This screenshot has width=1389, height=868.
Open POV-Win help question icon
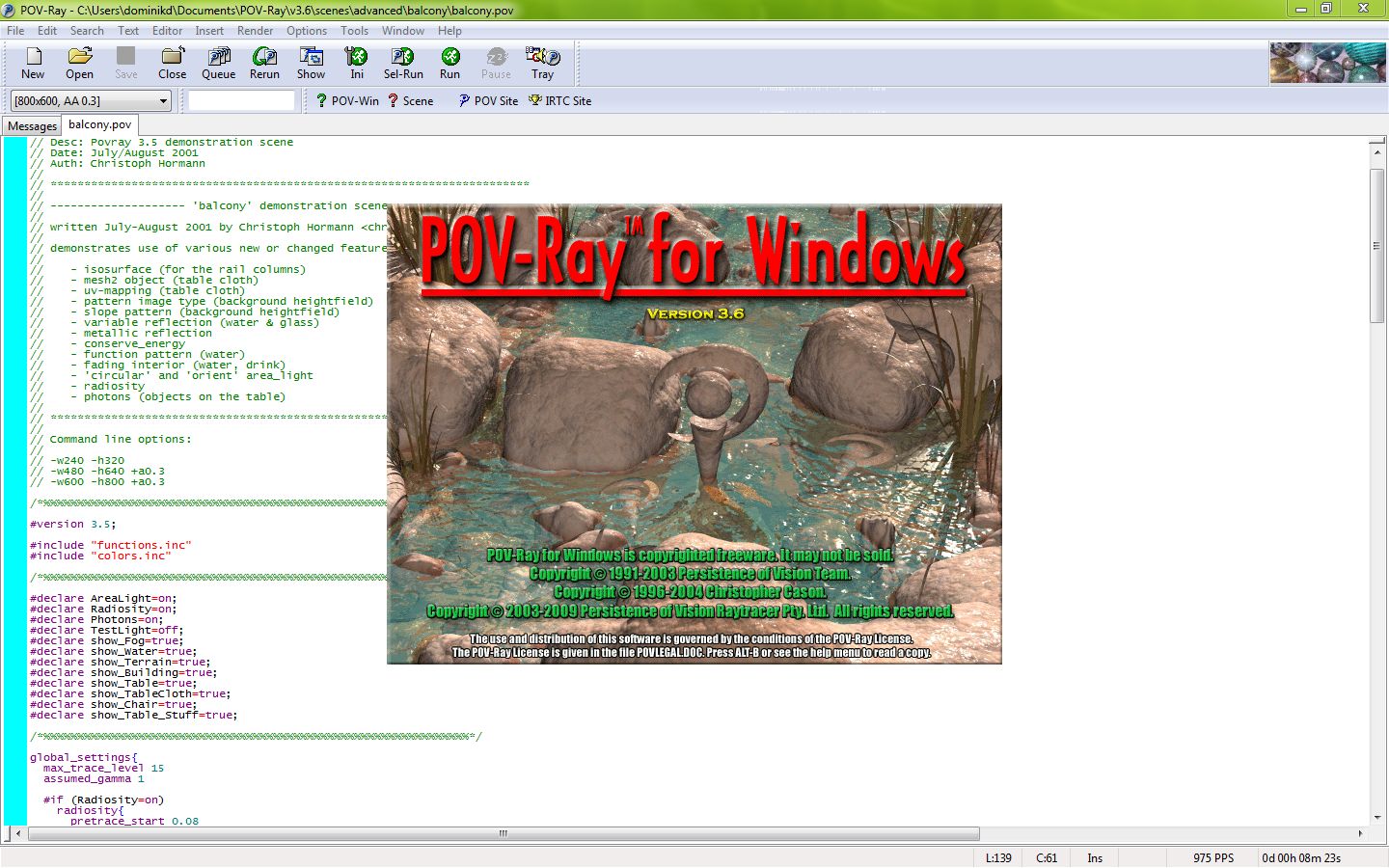[347, 100]
